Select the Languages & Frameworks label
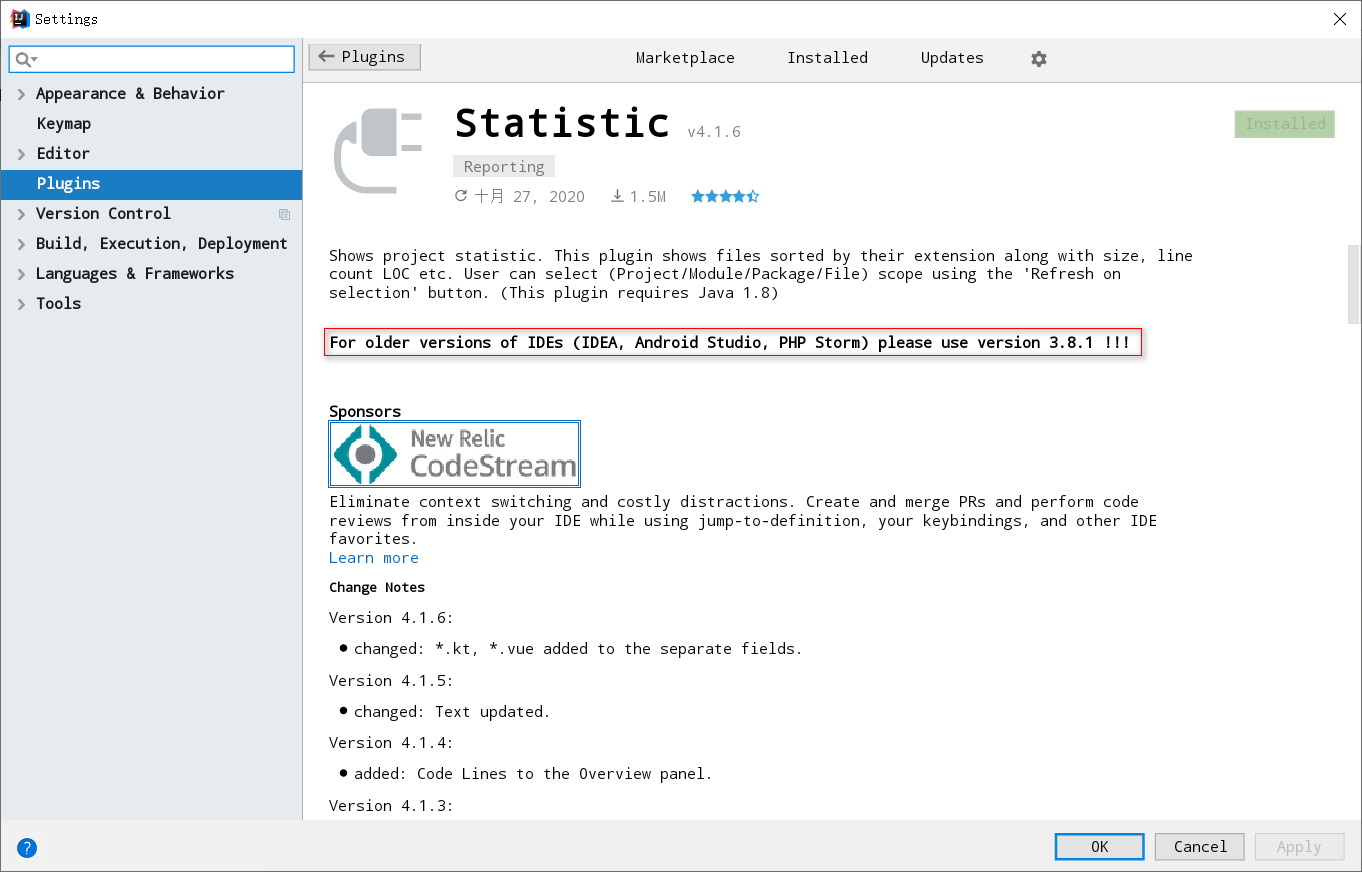Image resolution: width=1362 pixels, height=872 pixels. 135,274
